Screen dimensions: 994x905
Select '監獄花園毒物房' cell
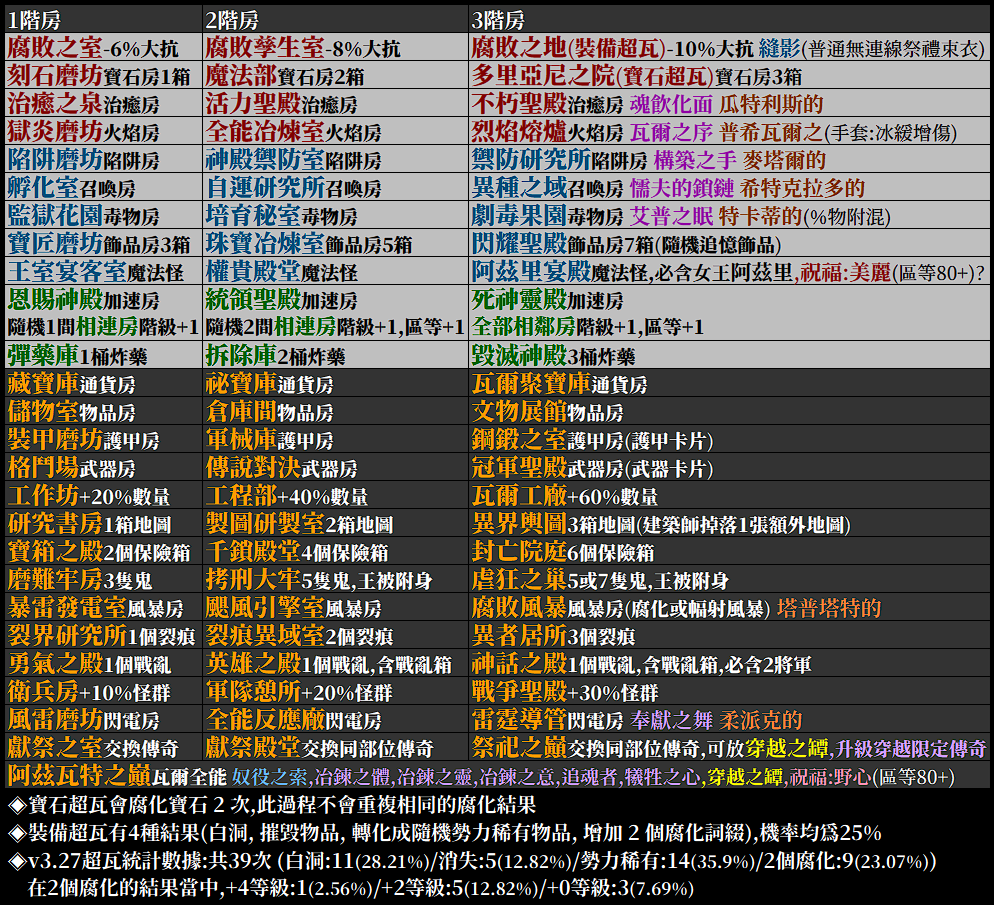103,215
